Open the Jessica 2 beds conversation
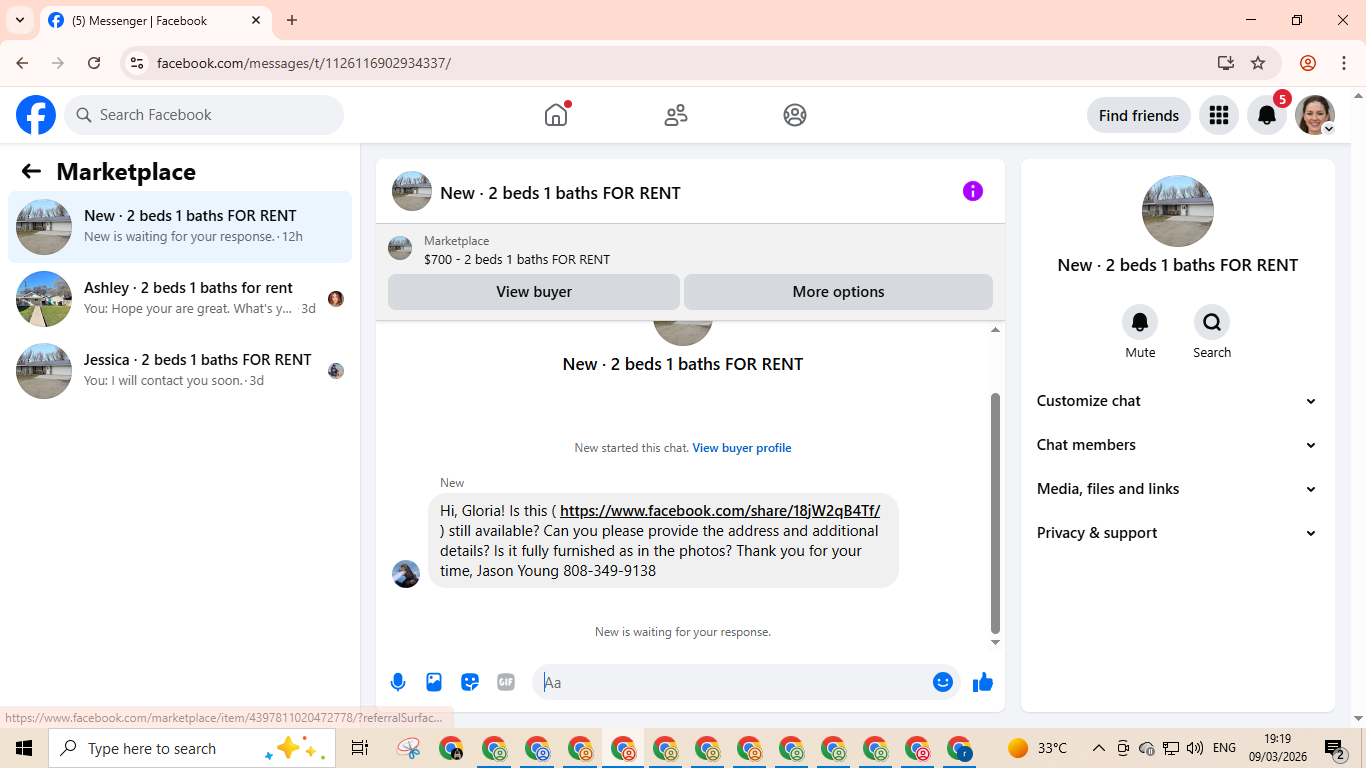1366x768 pixels. [x=180, y=371]
